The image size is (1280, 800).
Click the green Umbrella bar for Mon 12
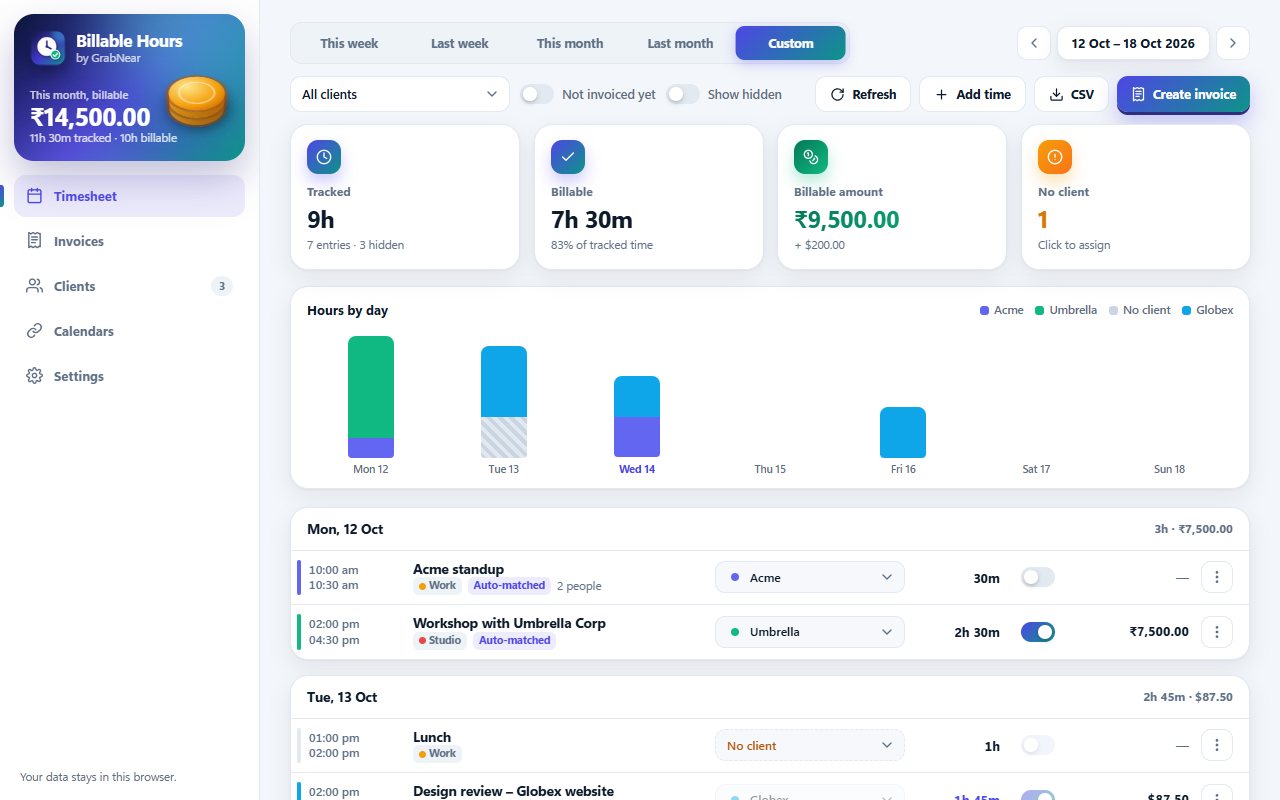click(371, 387)
